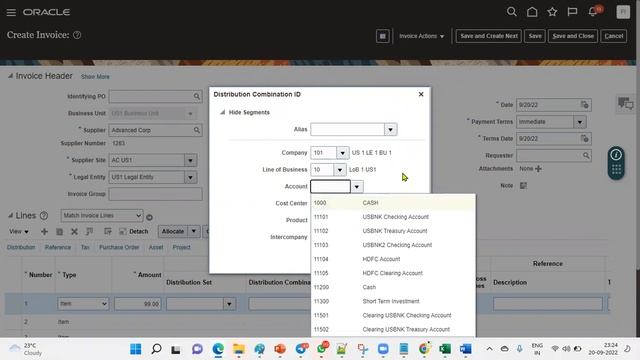Switch to the Distribution tab

click(21, 247)
